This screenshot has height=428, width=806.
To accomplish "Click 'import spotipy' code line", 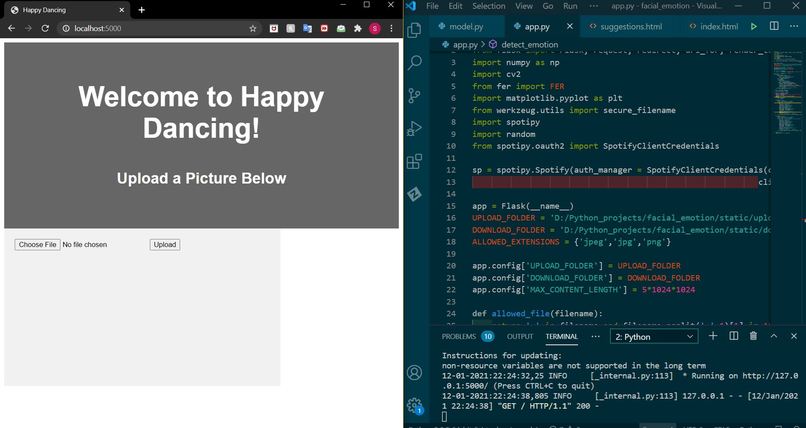I will [506, 122].
